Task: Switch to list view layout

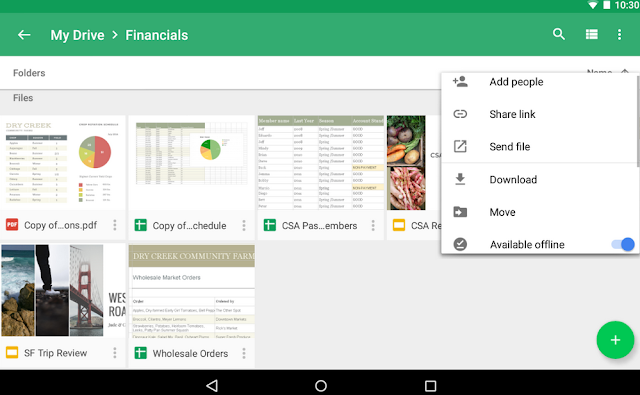Action: tap(591, 34)
